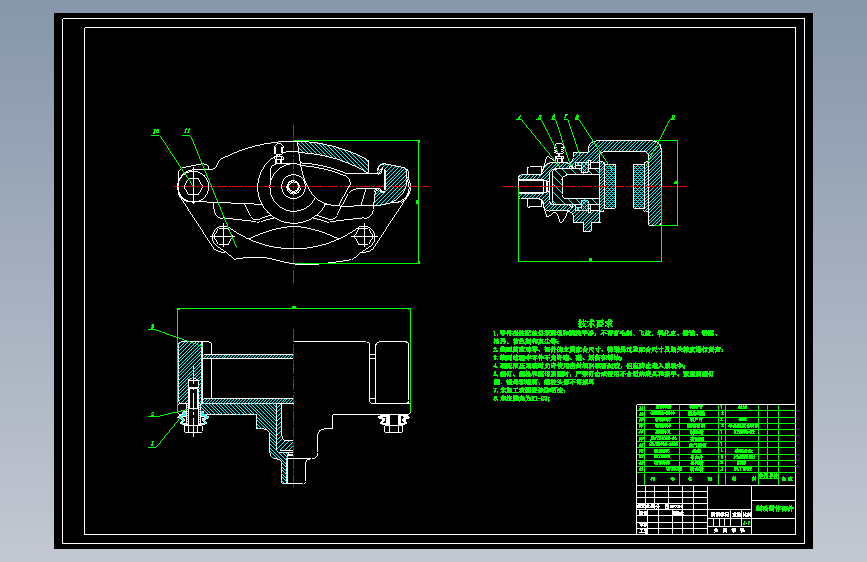Click the 技术要求 heading text

point(595,323)
